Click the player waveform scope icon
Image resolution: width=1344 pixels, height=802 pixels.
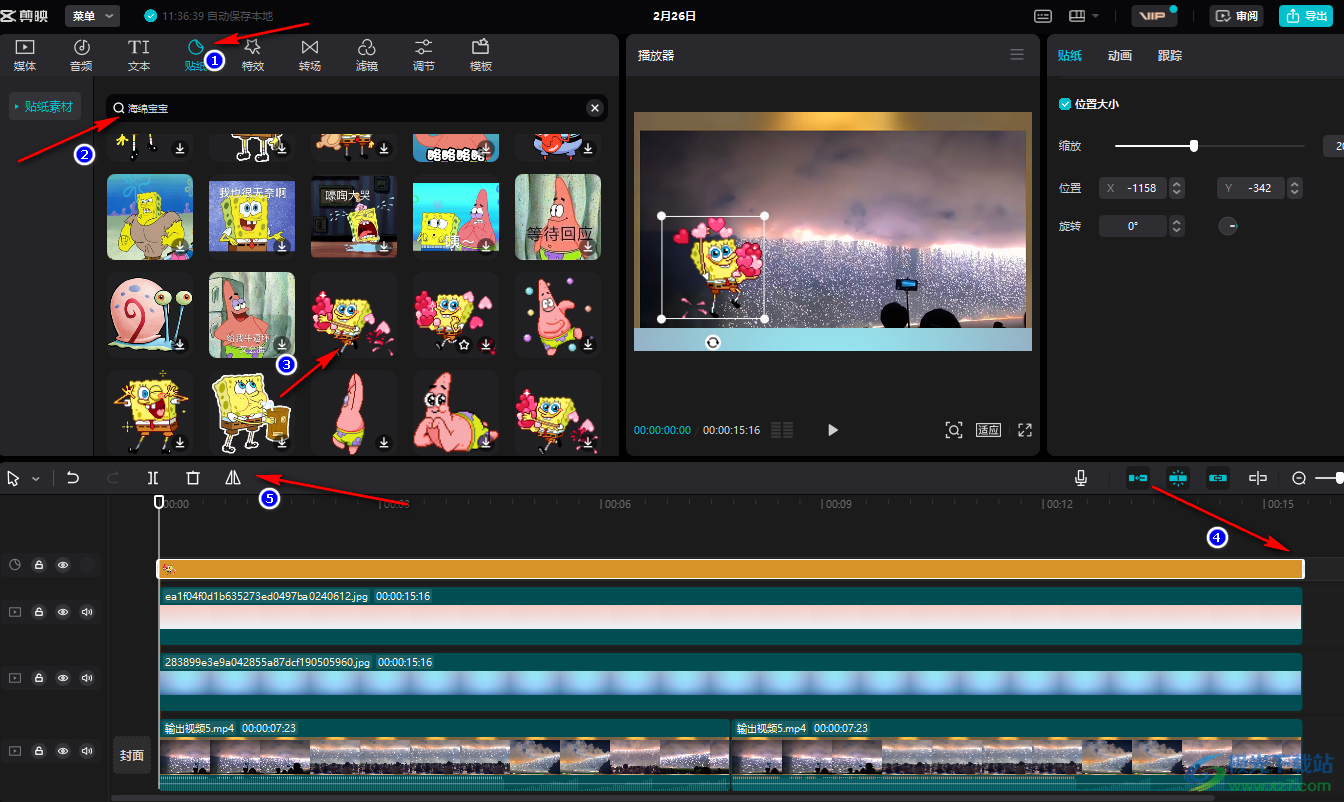point(782,430)
